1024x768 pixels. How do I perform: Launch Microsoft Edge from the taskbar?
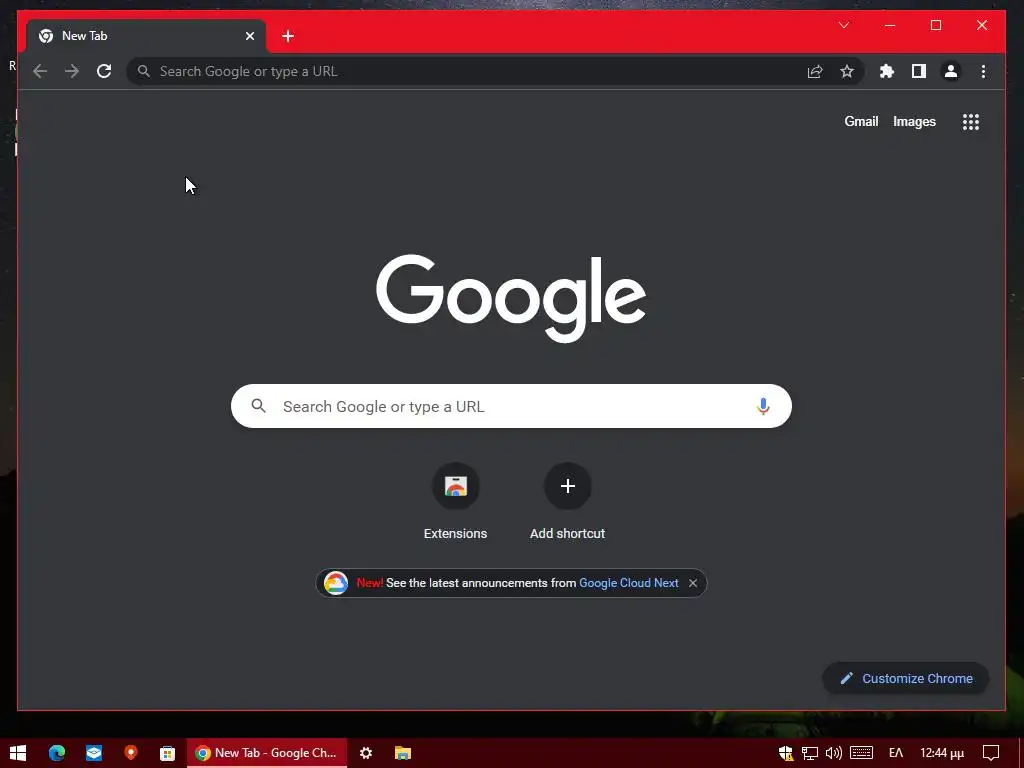(x=57, y=753)
